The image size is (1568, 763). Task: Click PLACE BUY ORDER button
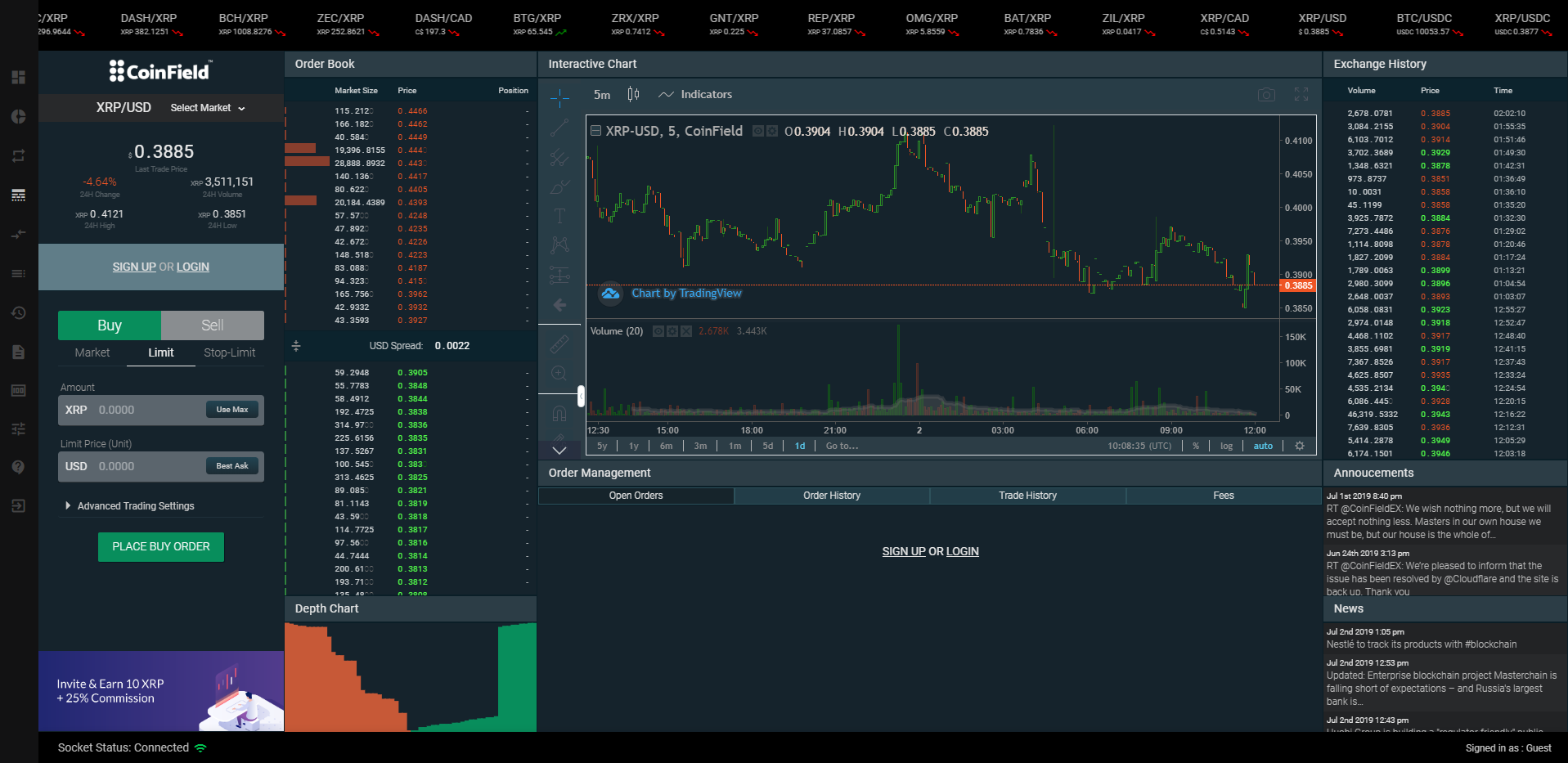coord(161,547)
